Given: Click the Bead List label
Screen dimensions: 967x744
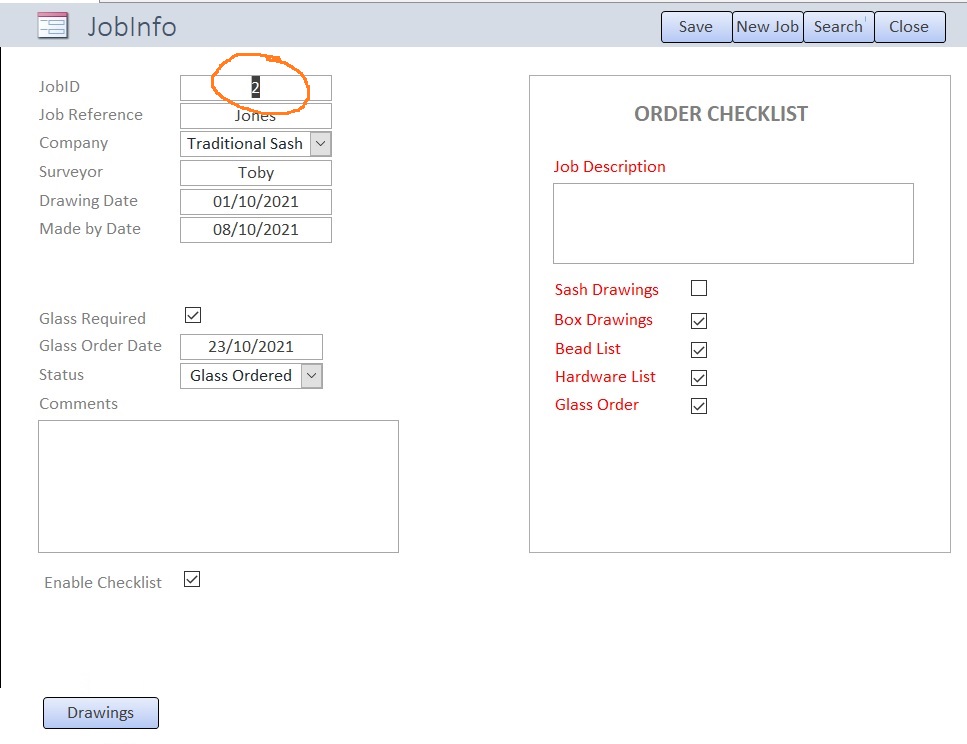Looking at the screenshot, I should 588,349.
